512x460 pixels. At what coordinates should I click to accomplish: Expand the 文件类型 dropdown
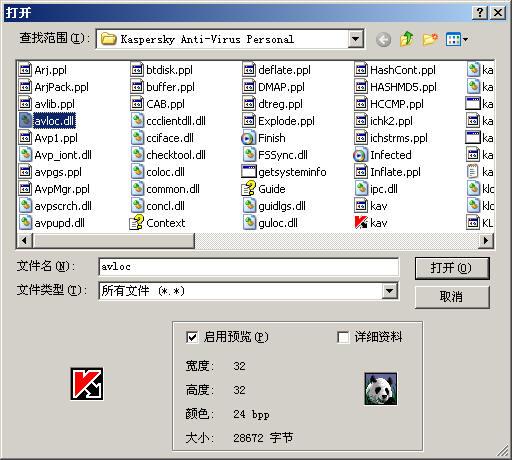pos(389,291)
